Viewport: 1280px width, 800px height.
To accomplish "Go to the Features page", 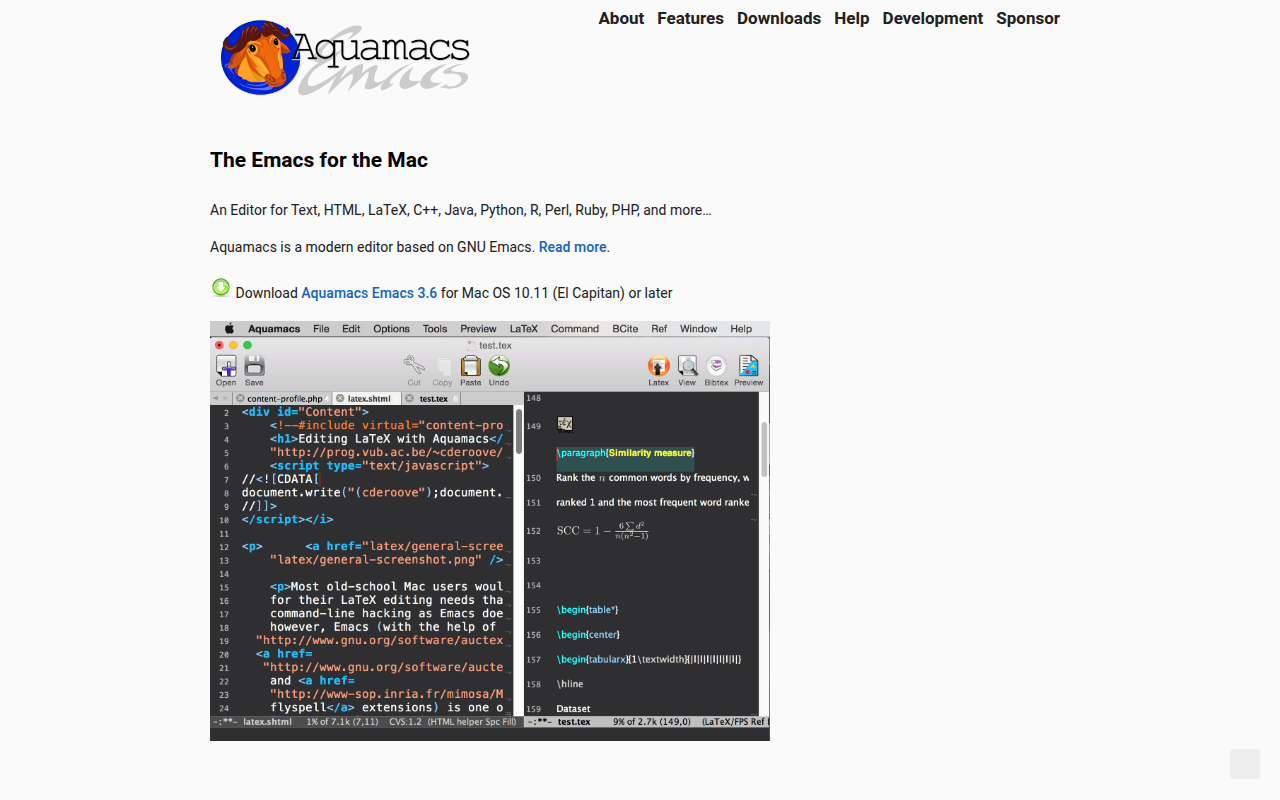I will (x=690, y=18).
